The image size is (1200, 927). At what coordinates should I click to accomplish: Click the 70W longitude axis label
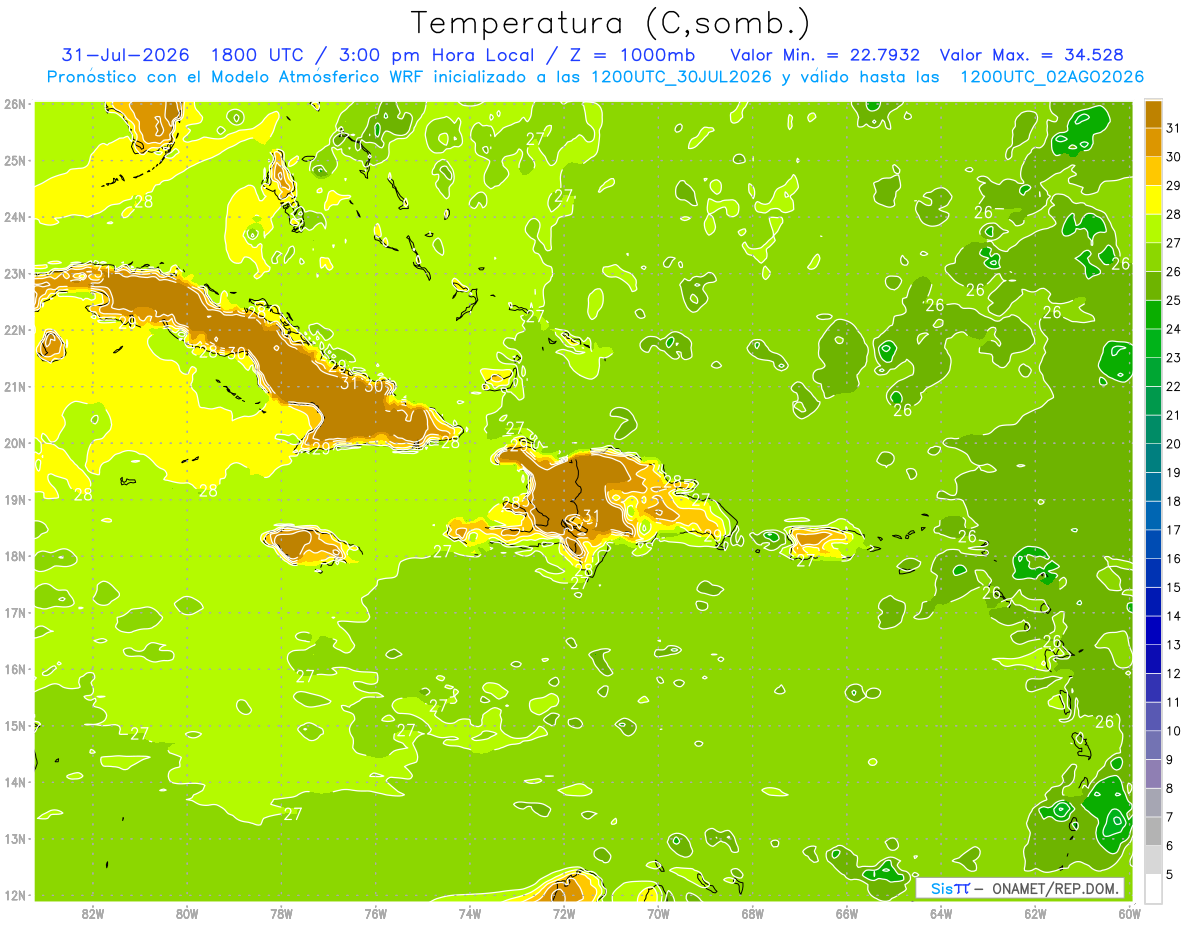point(658,914)
